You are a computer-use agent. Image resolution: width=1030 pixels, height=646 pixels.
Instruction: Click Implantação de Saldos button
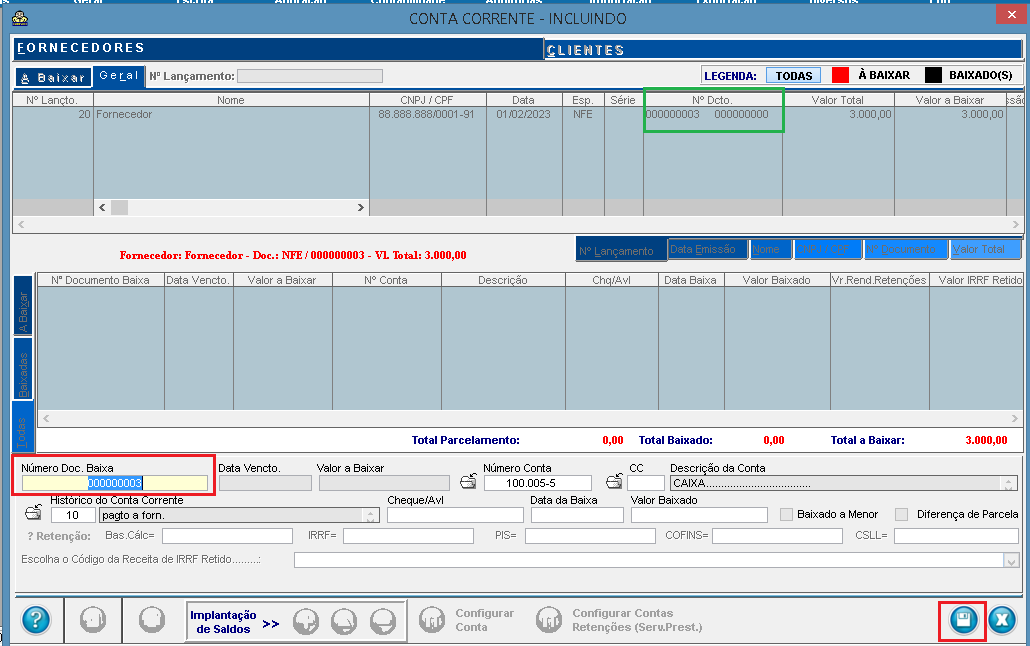click(223, 622)
